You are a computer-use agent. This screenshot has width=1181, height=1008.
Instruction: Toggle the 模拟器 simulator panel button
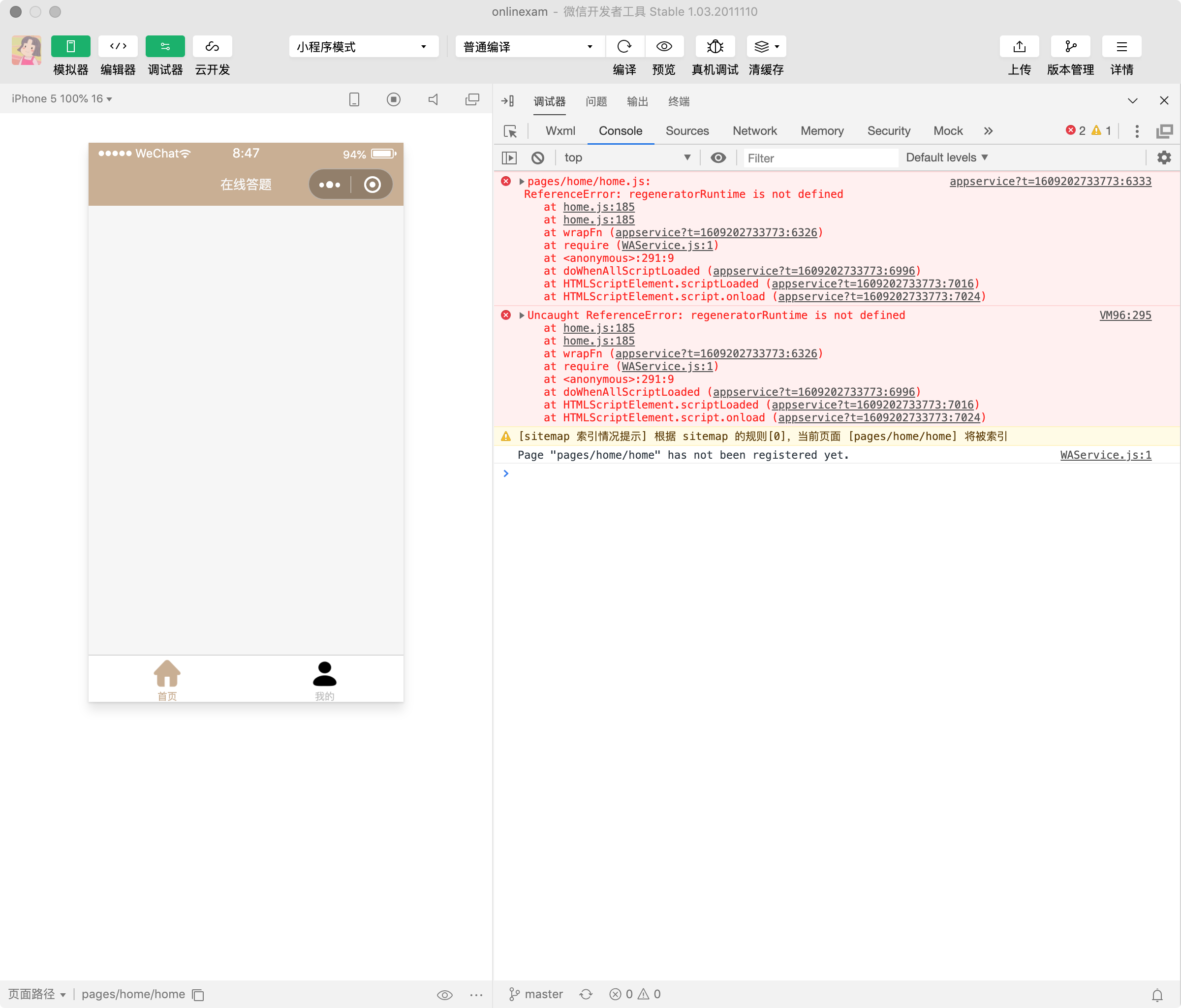click(71, 46)
